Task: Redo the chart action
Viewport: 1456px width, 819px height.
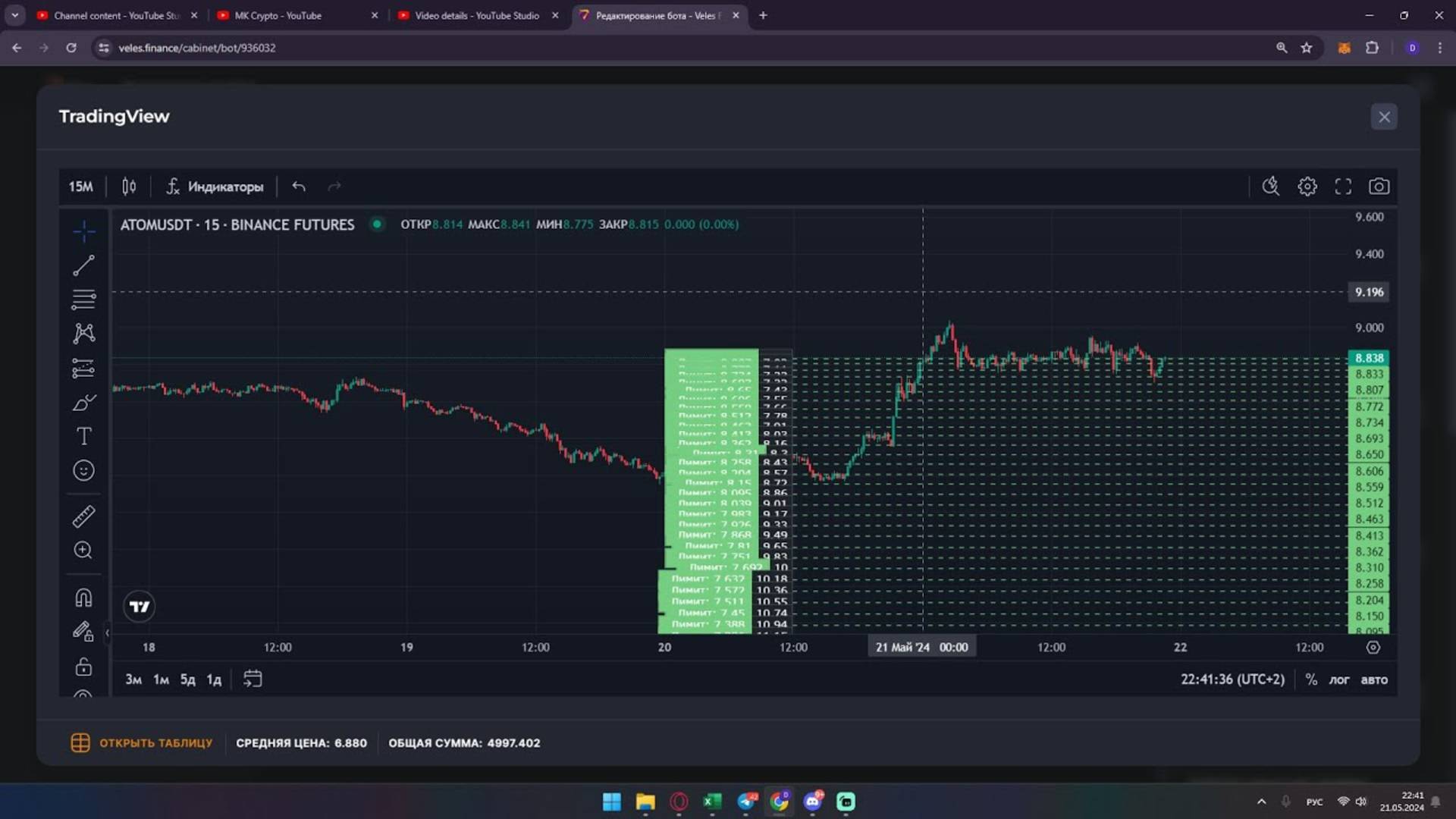Action: tap(334, 187)
